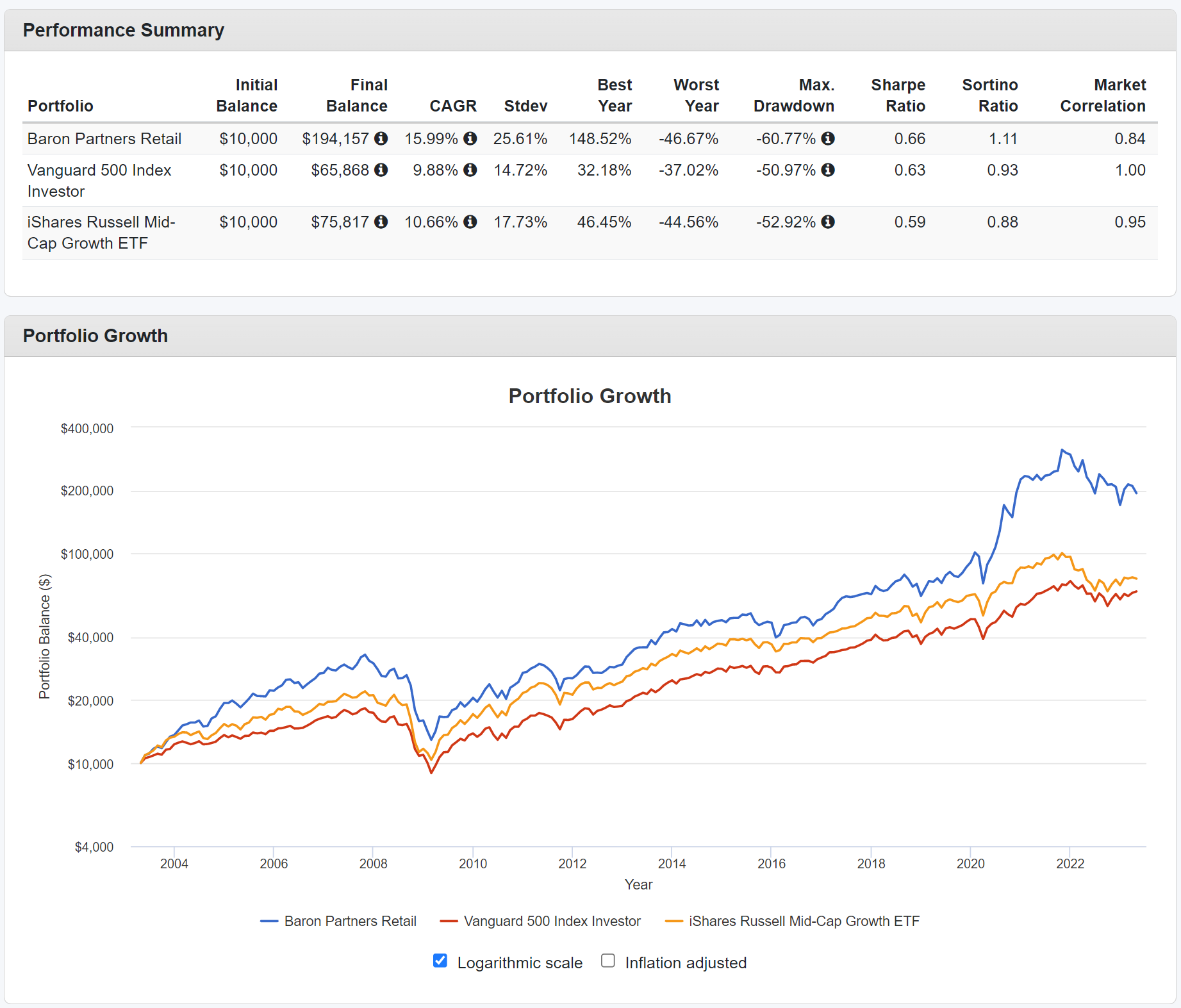This screenshot has width=1181, height=1008.
Task: Click info icon beside iShares max drawdown
Action: click(828, 222)
